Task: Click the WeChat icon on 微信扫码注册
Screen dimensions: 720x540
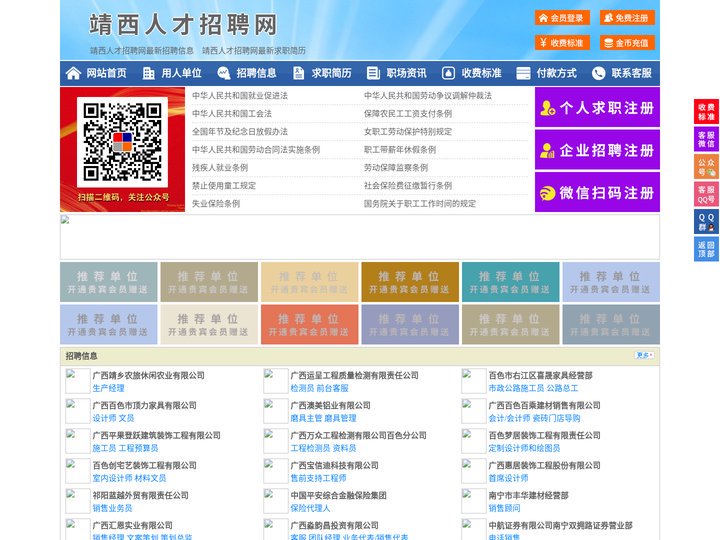Action: click(x=547, y=193)
